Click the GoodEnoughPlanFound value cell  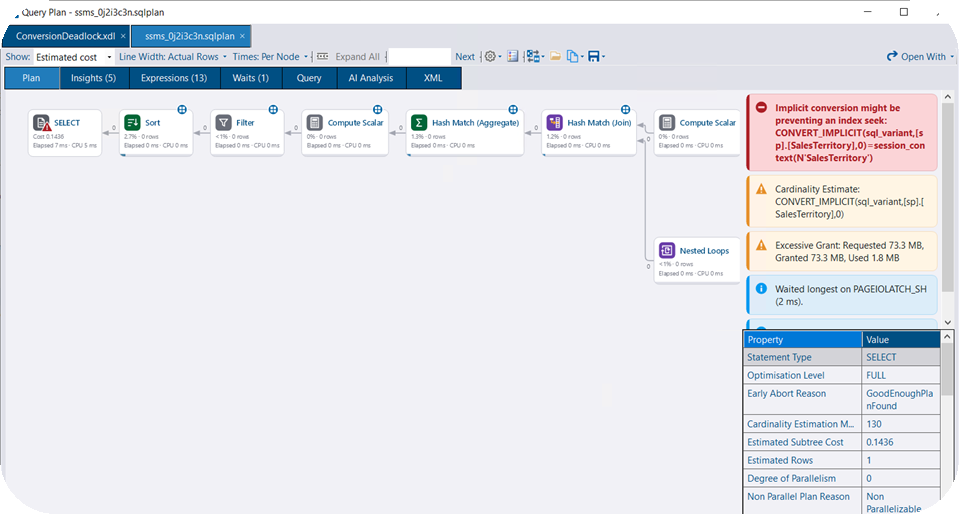tap(901, 399)
